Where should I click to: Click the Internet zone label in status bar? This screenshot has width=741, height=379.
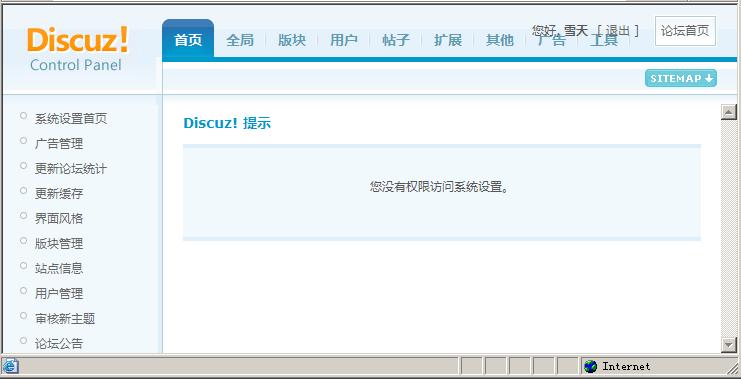click(x=626, y=366)
